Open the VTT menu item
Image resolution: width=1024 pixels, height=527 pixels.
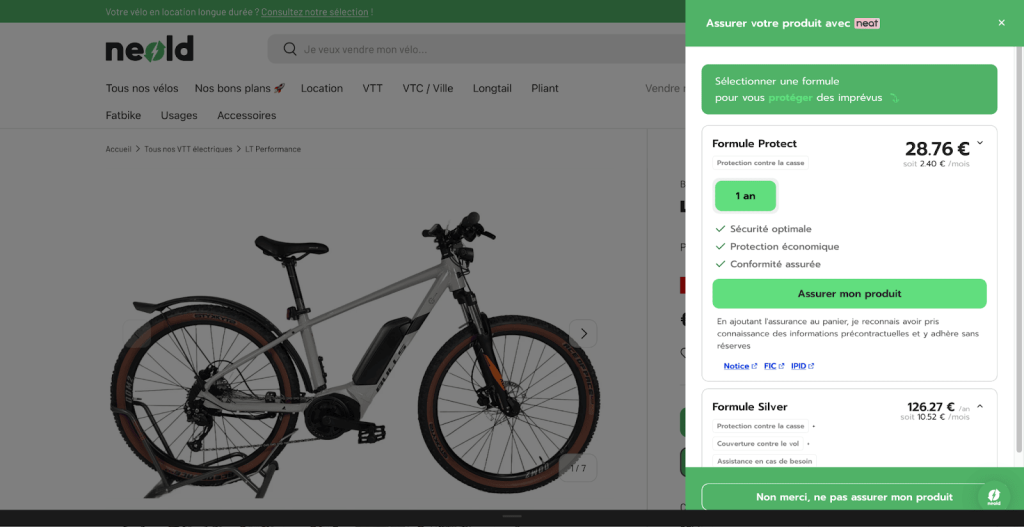[372, 88]
